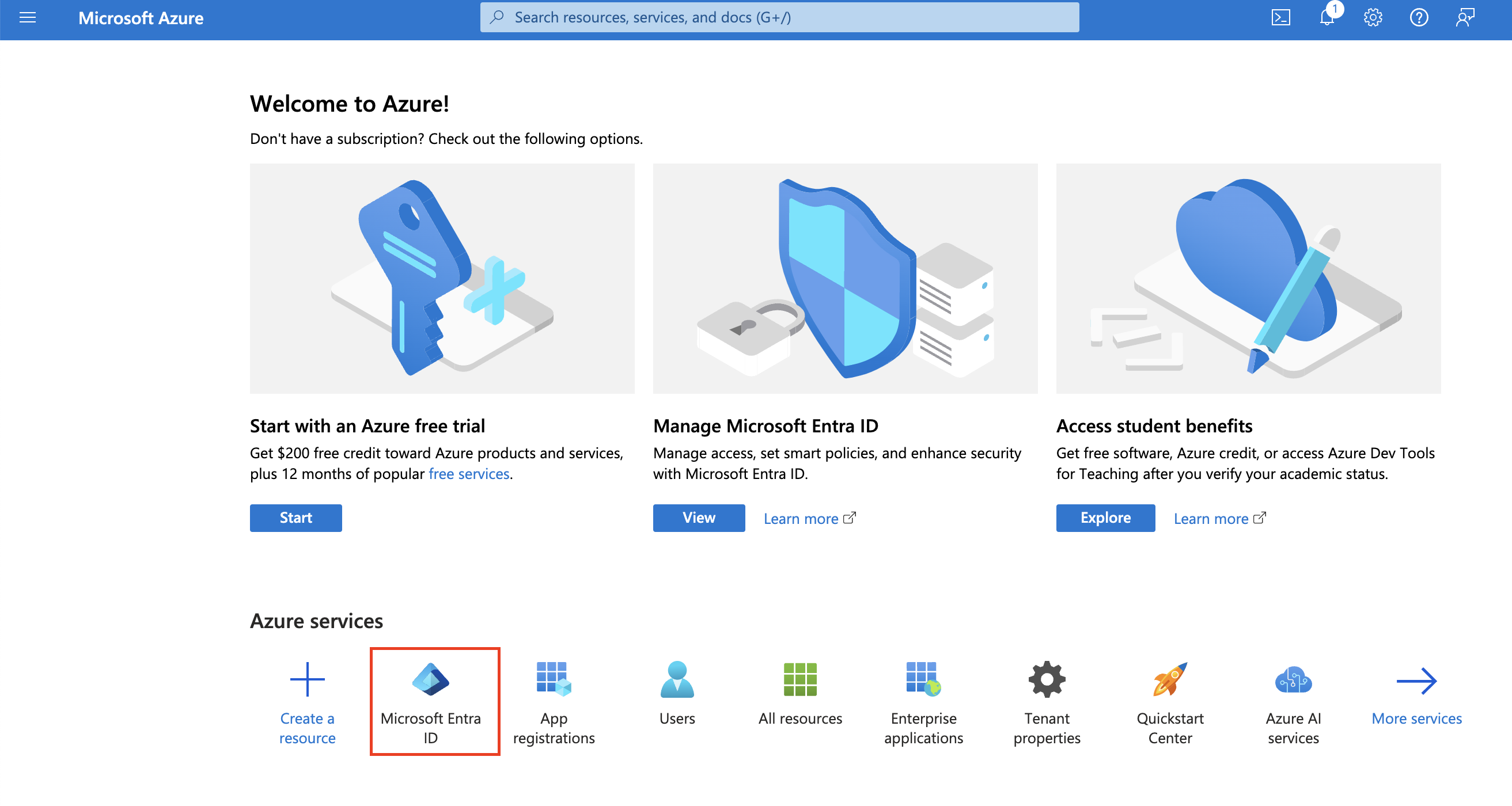Open portal settings gear icon

1372,18
